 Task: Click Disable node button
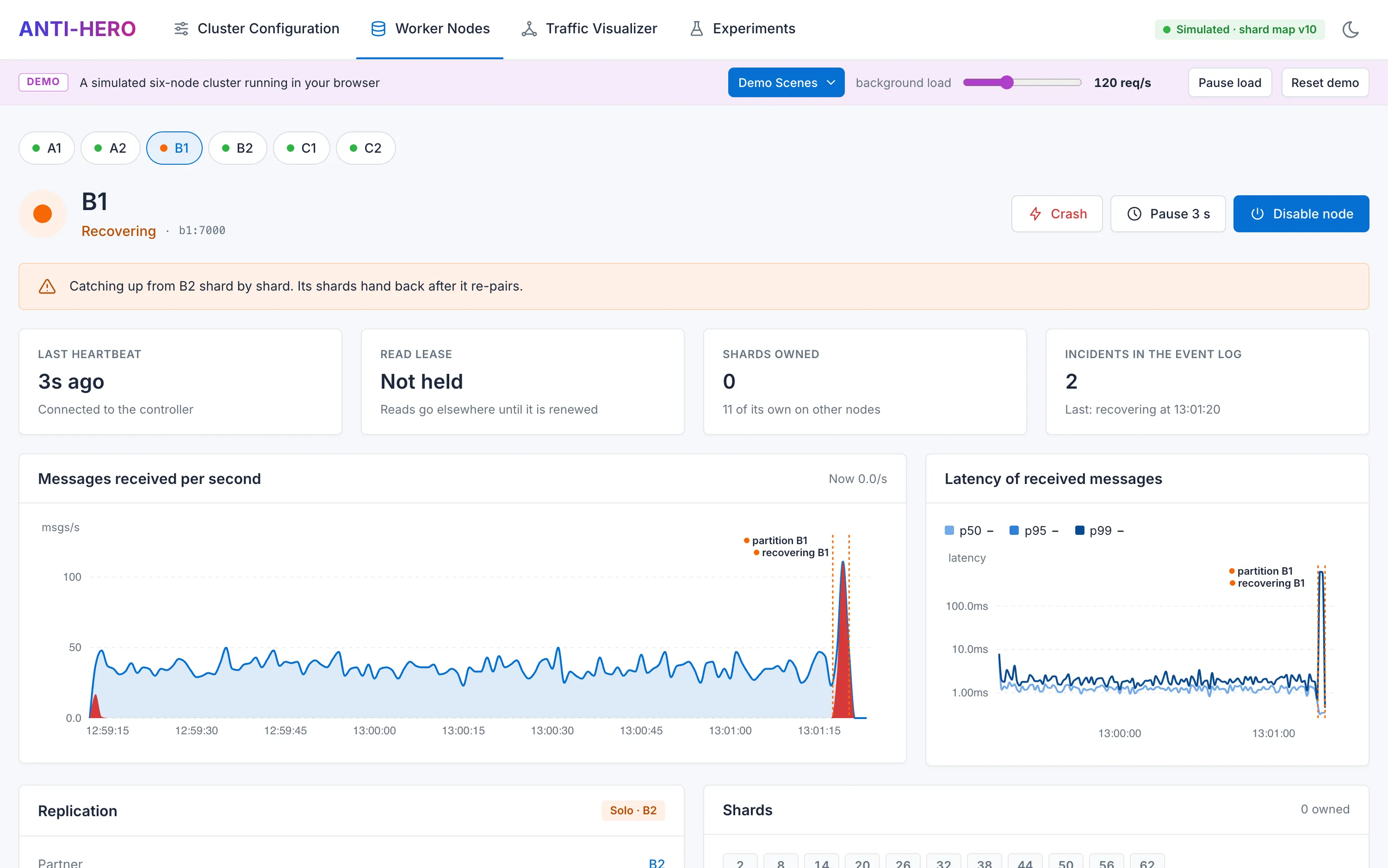1301,214
